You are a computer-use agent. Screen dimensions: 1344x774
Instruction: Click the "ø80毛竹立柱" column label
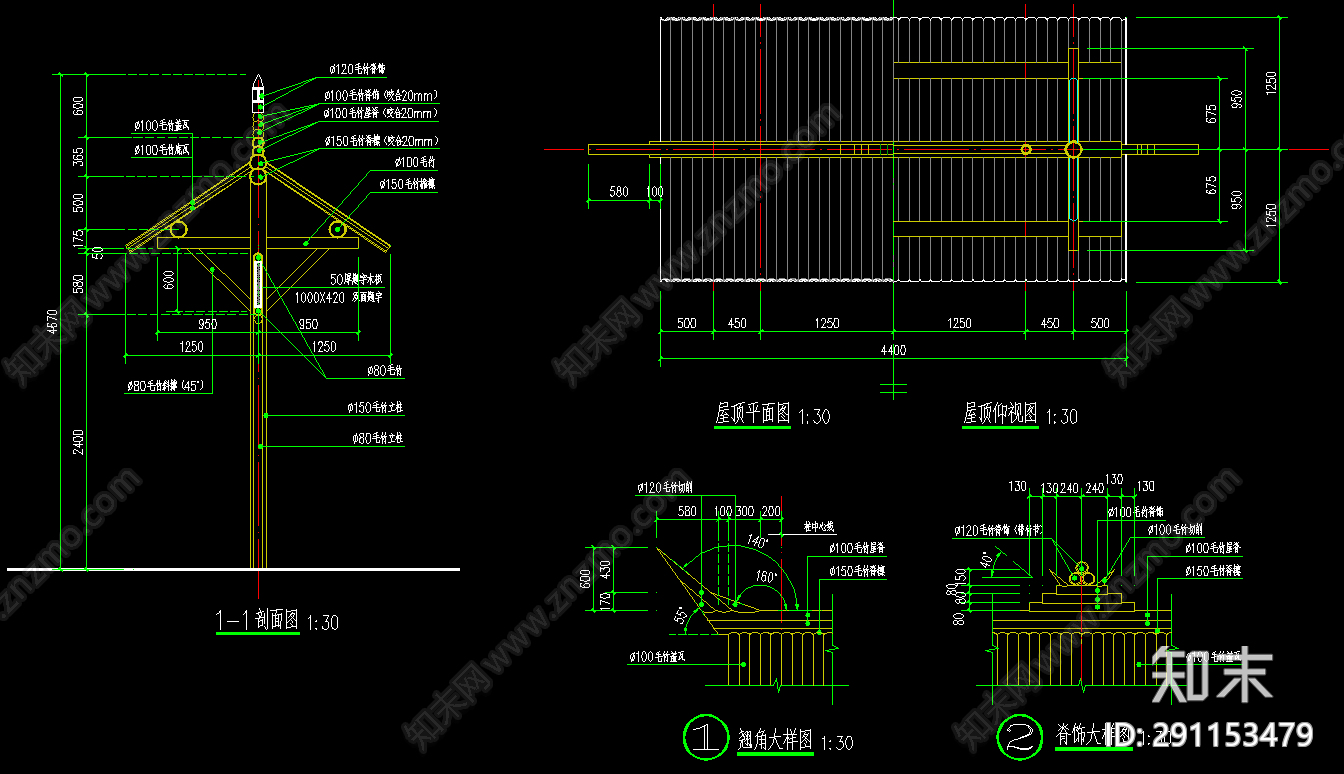pyautogui.click(x=378, y=439)
